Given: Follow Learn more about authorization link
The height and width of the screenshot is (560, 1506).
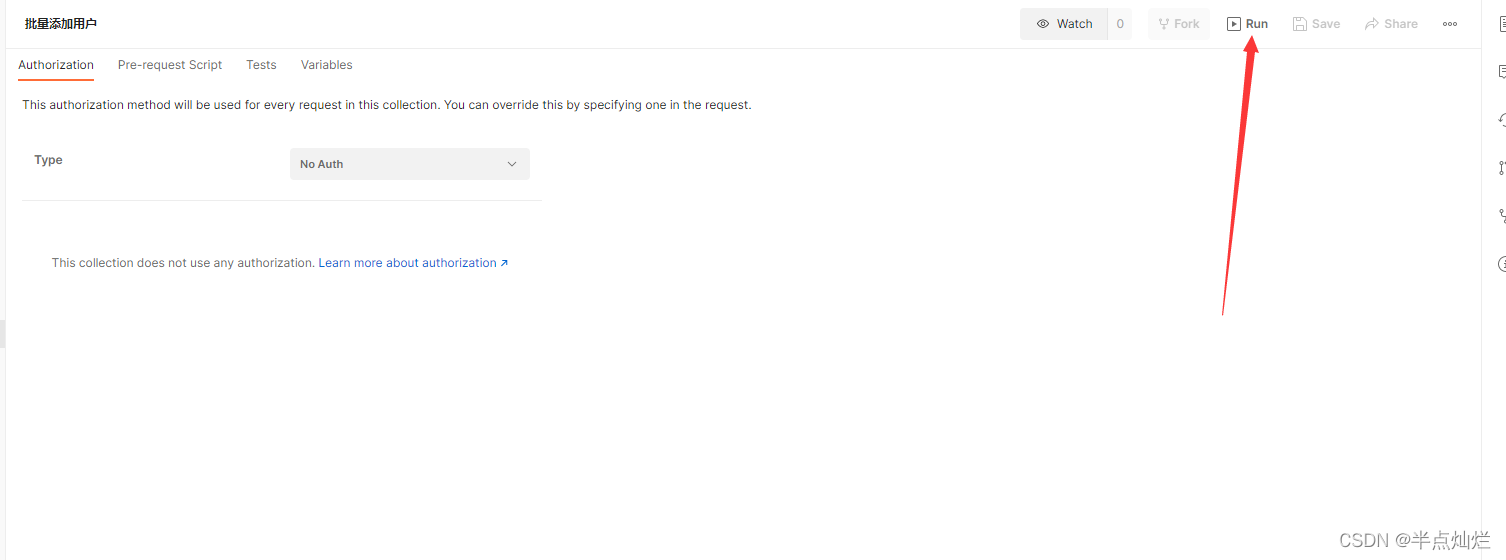Looking at the screenshot, I should [413, 263].
